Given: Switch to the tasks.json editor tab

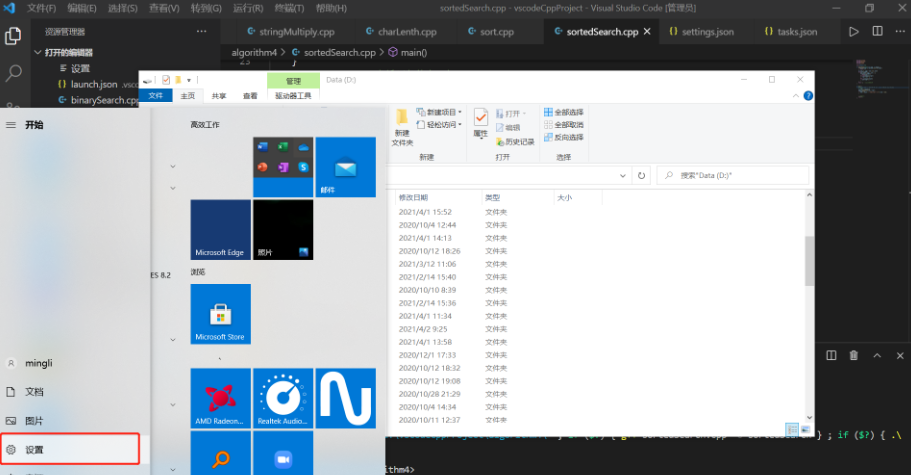Looking at the screenshot, I should pyautogui.click(x=791, y=32).
